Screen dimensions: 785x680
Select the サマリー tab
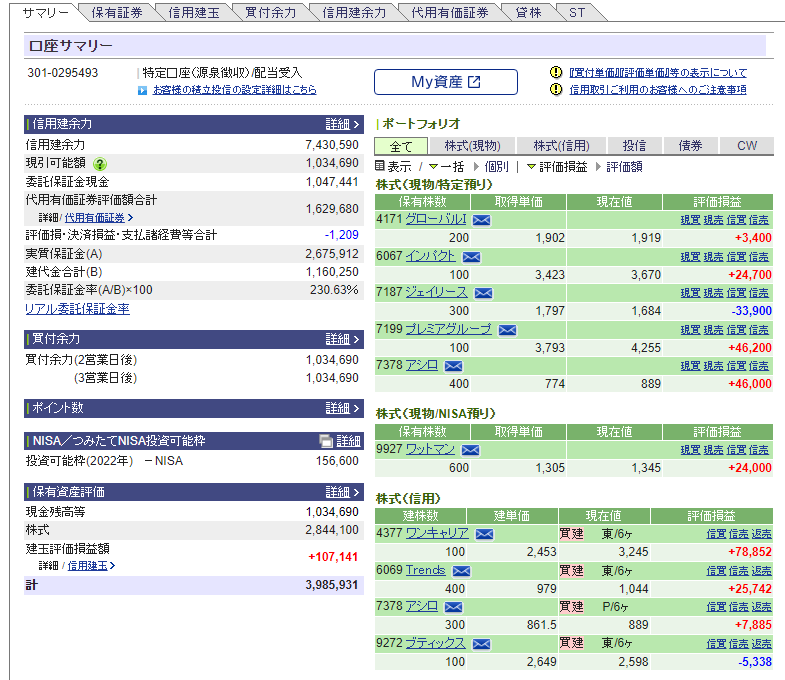pyautogui.click(x=45, y=13)
